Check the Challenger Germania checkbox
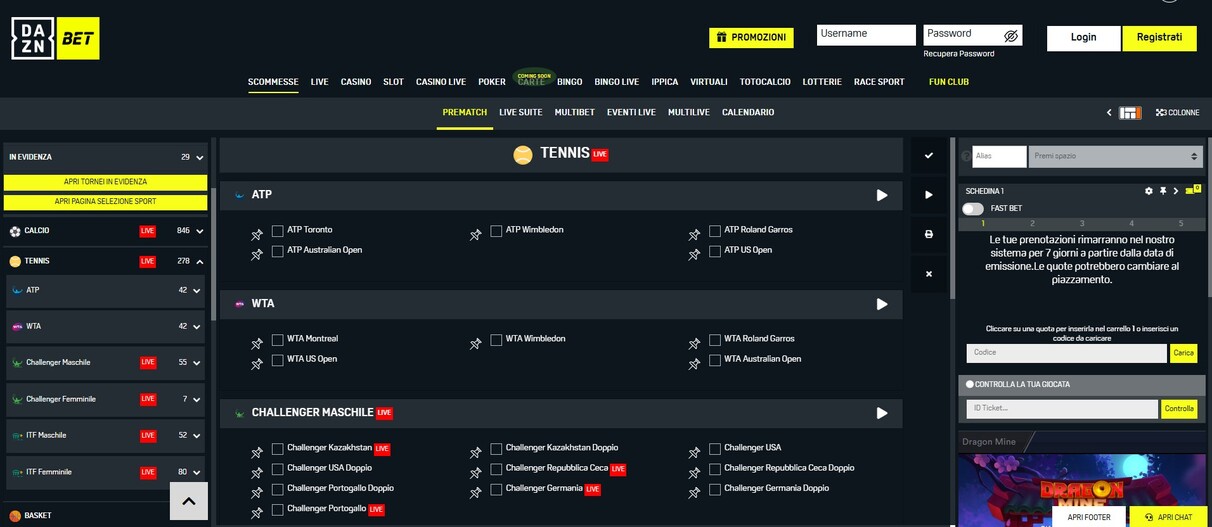1212x527 pixels. (496, 490)
